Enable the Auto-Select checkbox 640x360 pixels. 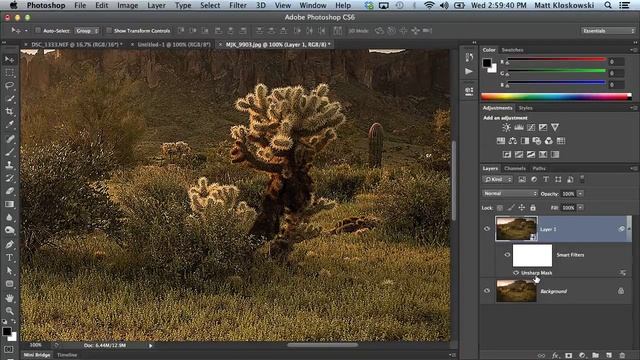point(38,30)
